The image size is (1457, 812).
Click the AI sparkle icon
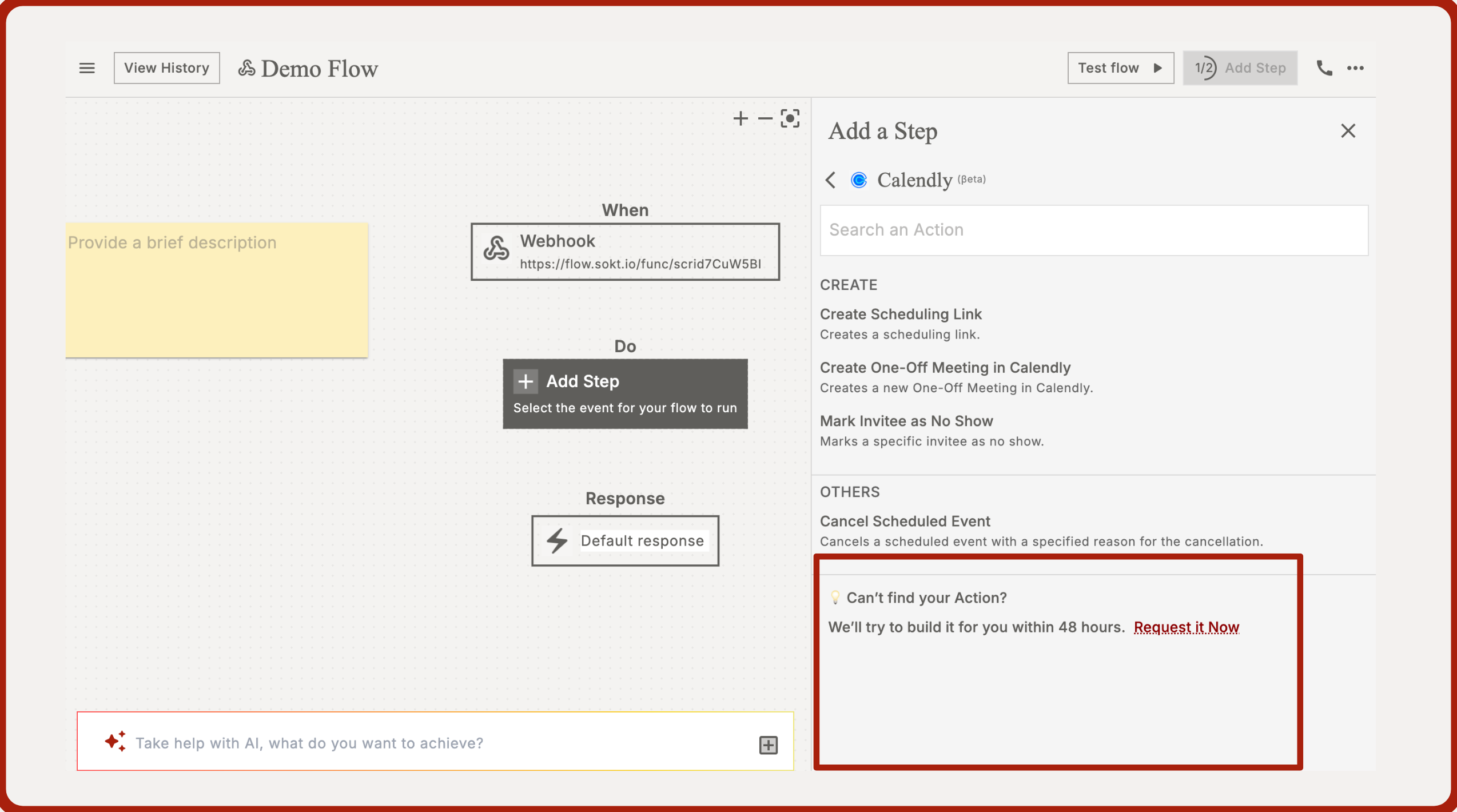coord(115,742)
